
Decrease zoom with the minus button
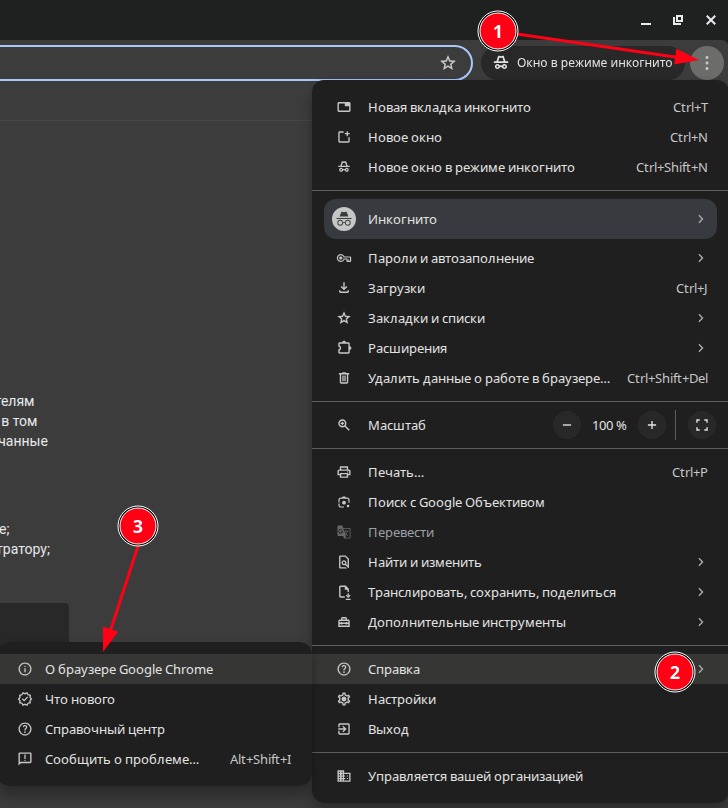[x=567, y=425]
